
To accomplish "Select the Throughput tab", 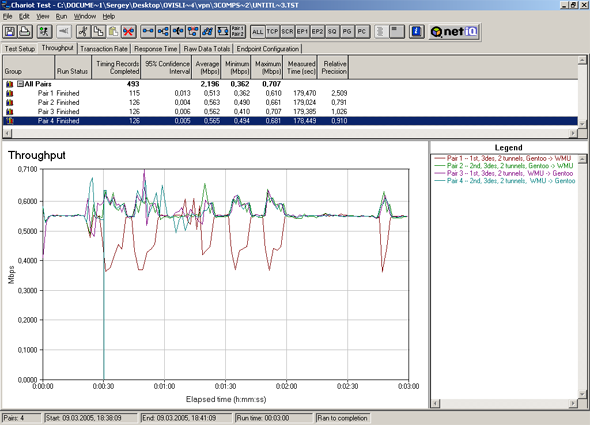I will [x=58, y=48].
